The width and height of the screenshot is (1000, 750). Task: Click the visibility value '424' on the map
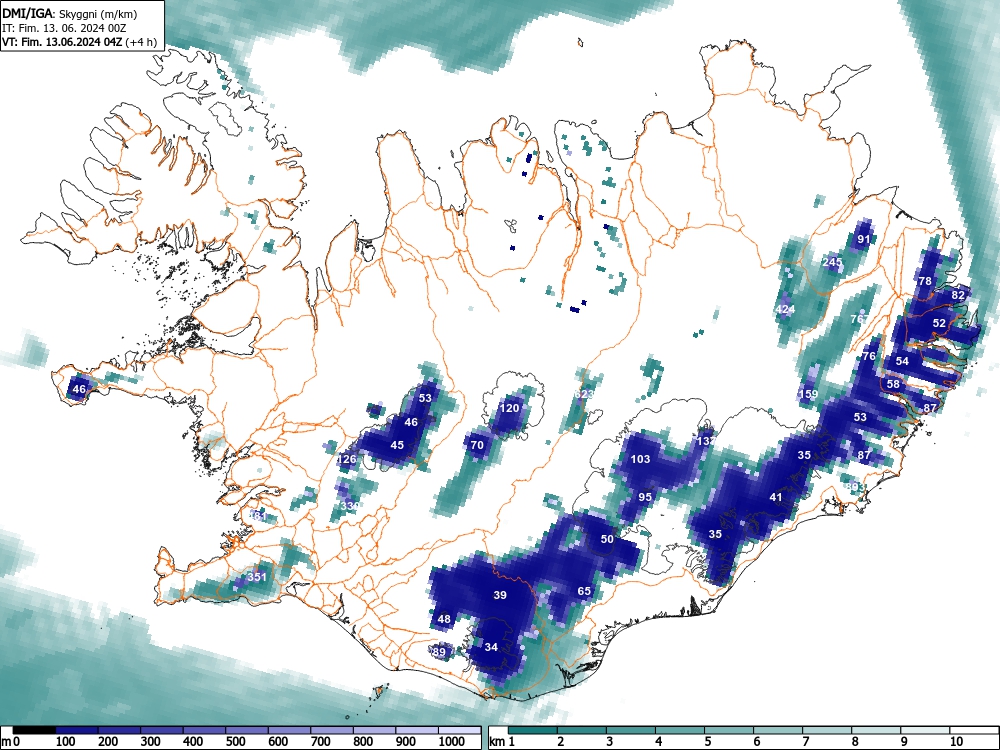(785, 309)
